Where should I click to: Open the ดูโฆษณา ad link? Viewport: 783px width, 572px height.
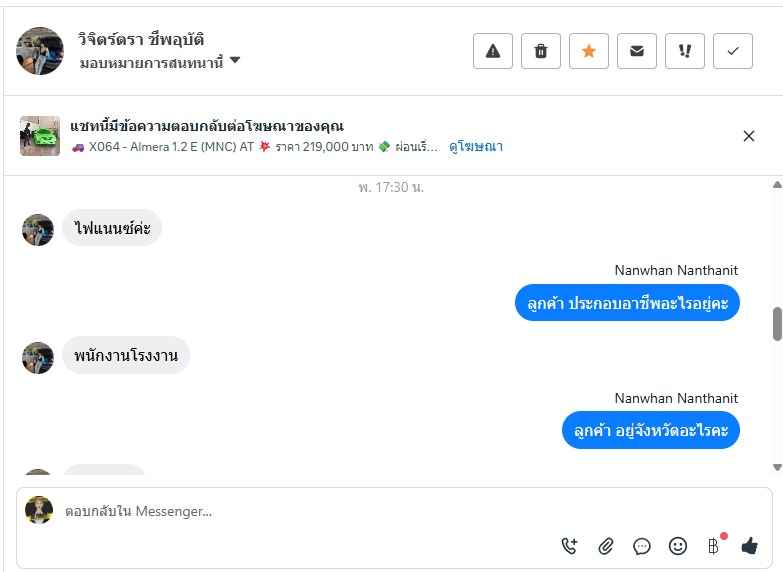click(476, 147)
